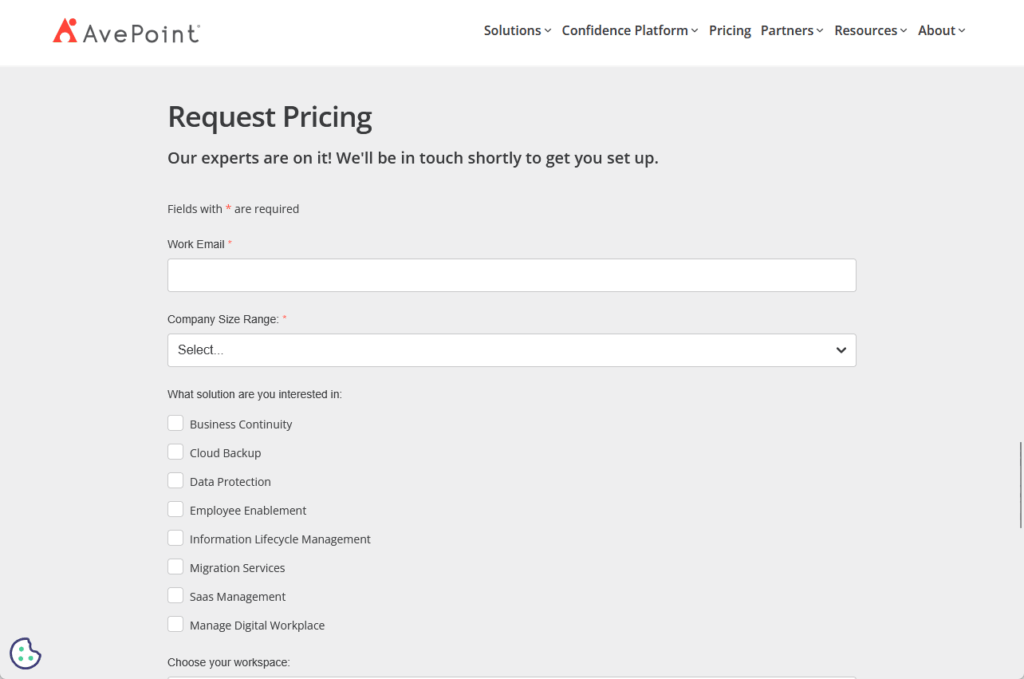This screenshot has height=679, width=1024.
Task: Open the Confidence Platform menu
Action: pyautogui.click(x=630, y=31)
